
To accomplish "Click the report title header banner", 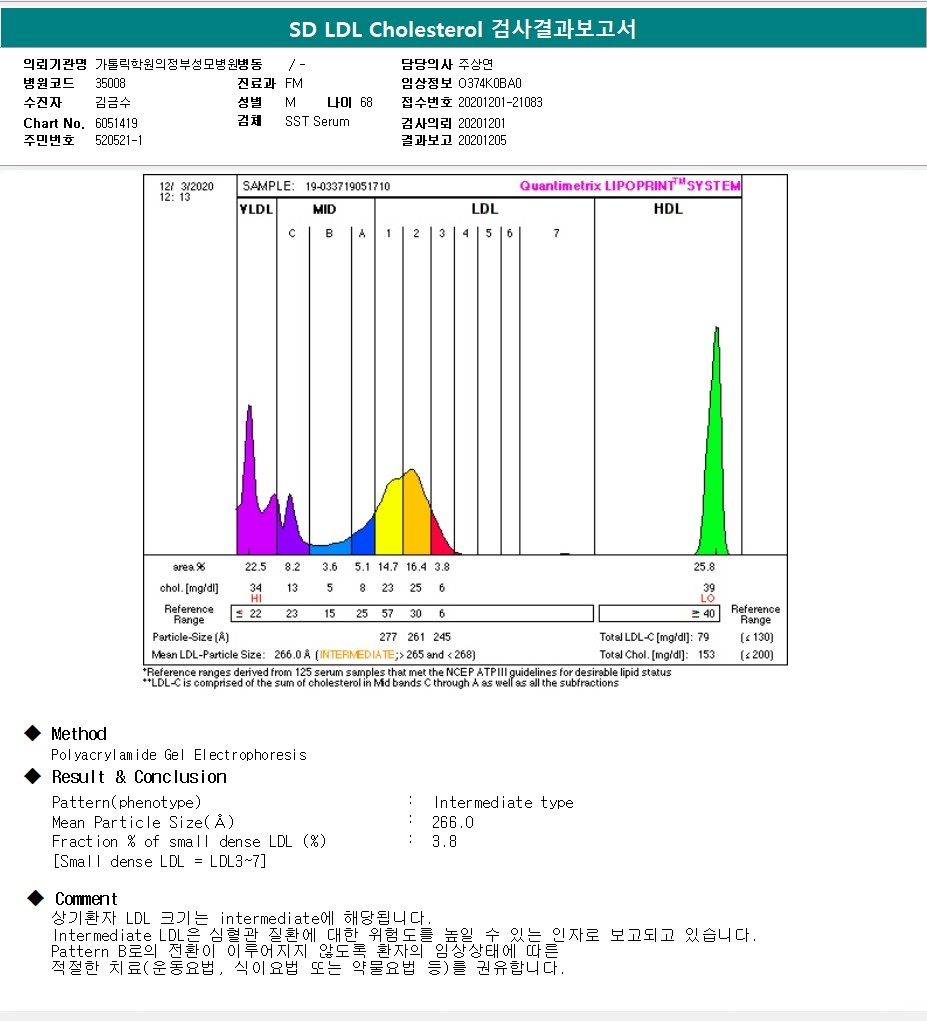I will [x=463, y=30].
